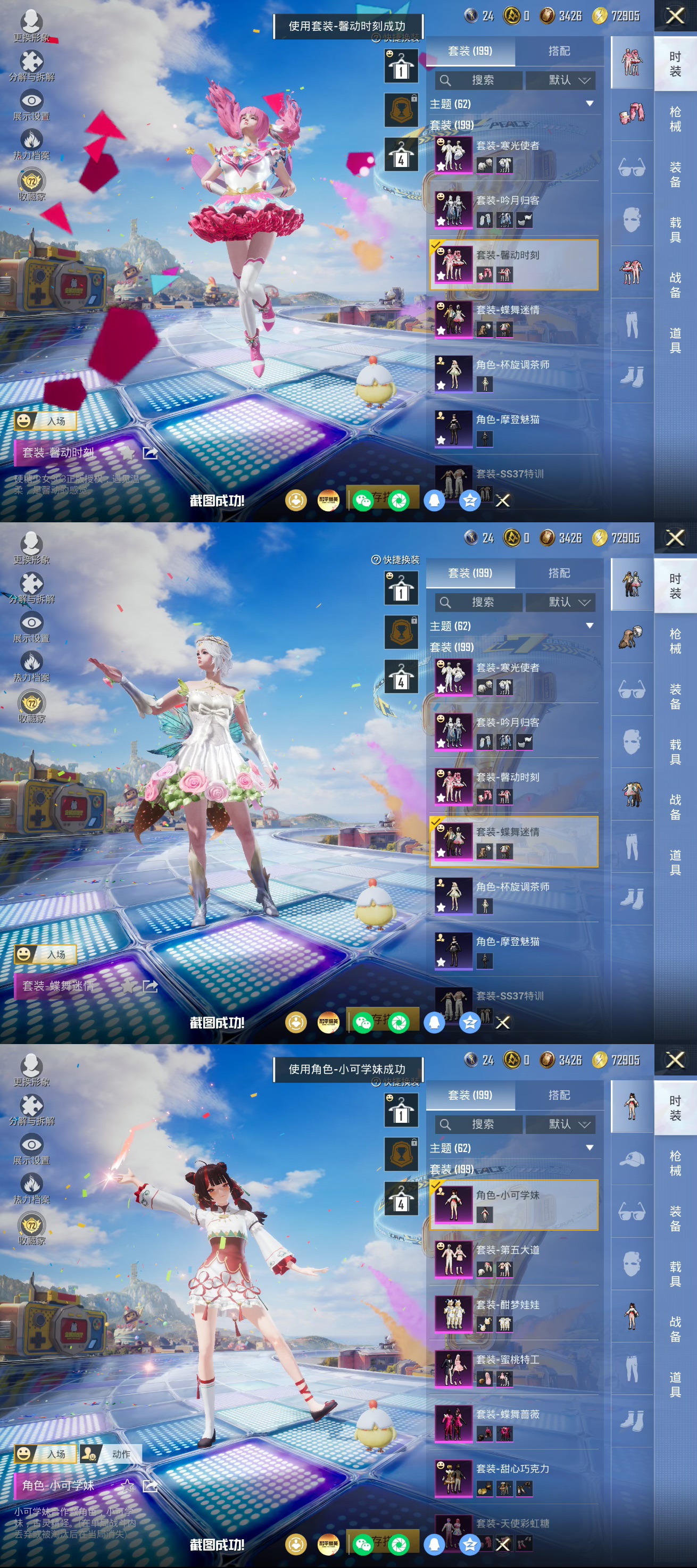Image resolution: width=697 pixels, height=1568 pixels.
Task: Open 分解与拆解 in the pink-haired character screenshot
Action: [x=31, y=65]
